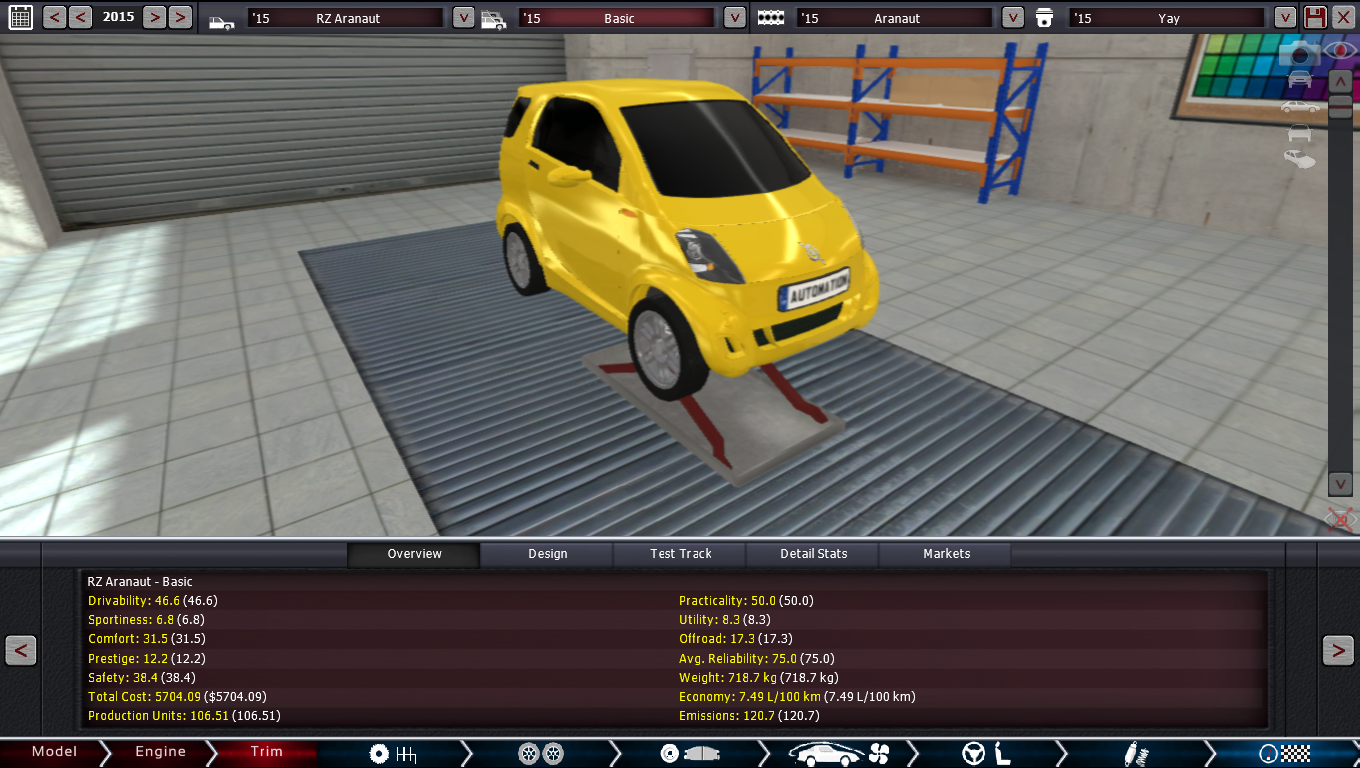Image resolution: width=1360 pixels, height=768 pixels.
Task: Open the calendar icon in top bar
Action: (x=20, y=17)
